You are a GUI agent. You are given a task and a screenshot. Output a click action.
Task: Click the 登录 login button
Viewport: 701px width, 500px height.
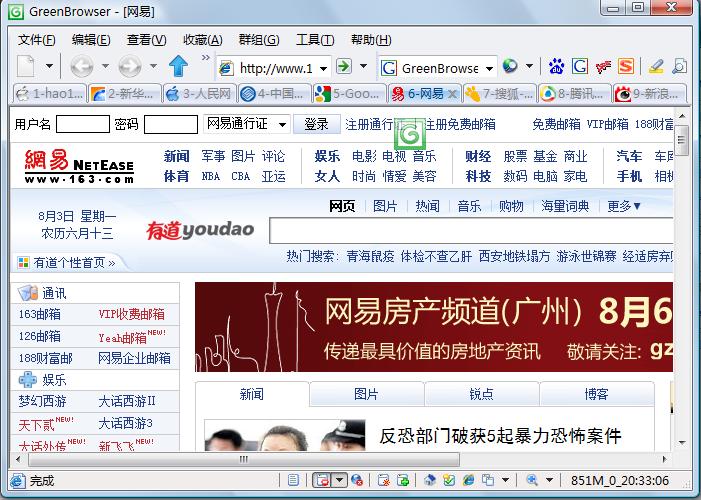coord(317,124)
